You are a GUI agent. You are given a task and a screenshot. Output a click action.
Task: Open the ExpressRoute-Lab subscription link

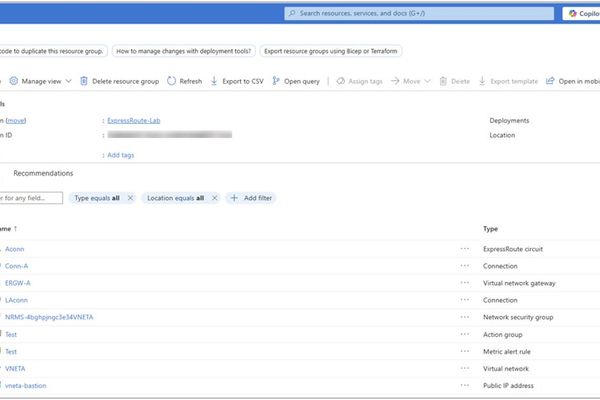click(x=134, y=121)
